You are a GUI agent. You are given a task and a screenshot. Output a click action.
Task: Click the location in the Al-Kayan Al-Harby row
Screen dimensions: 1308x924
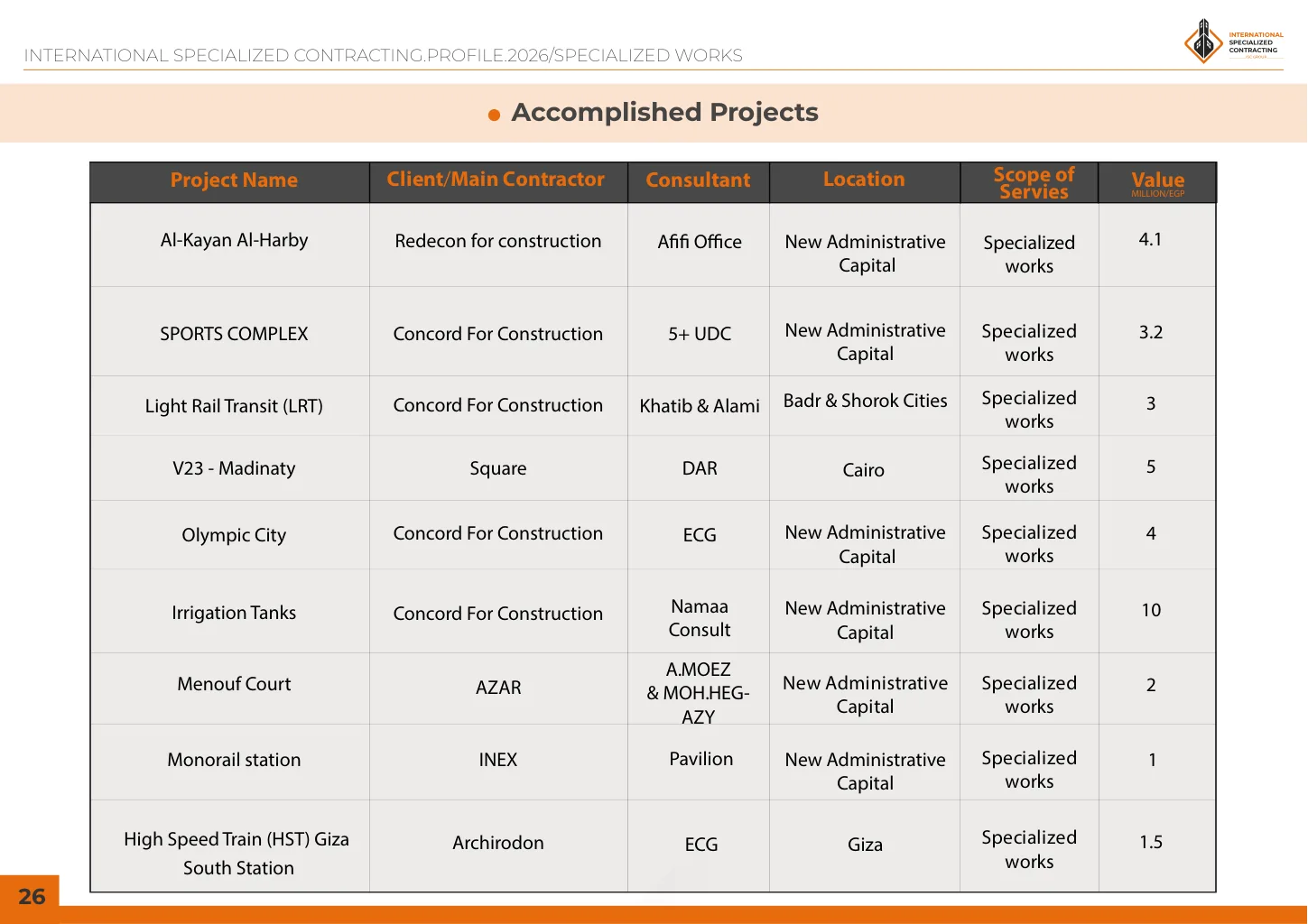[866, 254]
